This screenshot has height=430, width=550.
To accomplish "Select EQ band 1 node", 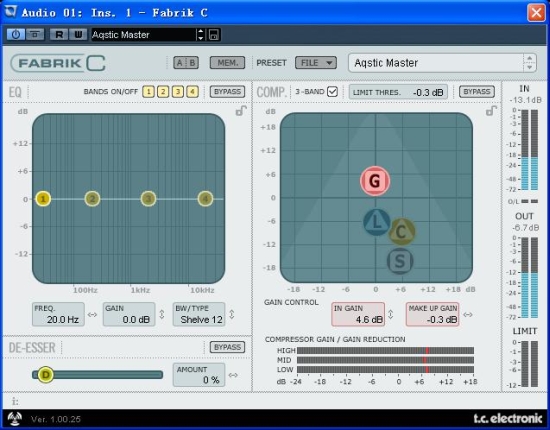I will 43,199.
